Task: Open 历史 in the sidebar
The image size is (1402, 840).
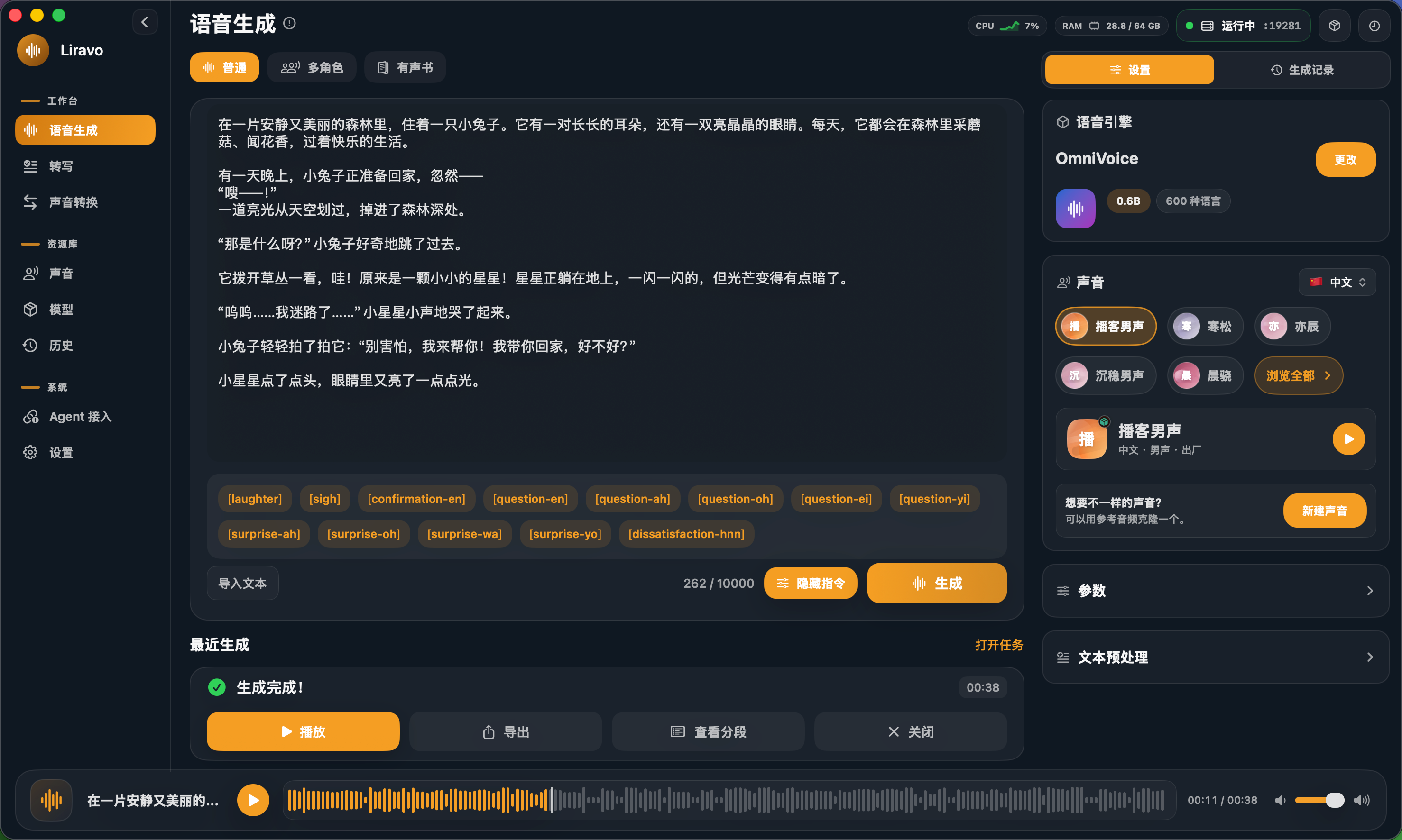Action: coord(85,345)
